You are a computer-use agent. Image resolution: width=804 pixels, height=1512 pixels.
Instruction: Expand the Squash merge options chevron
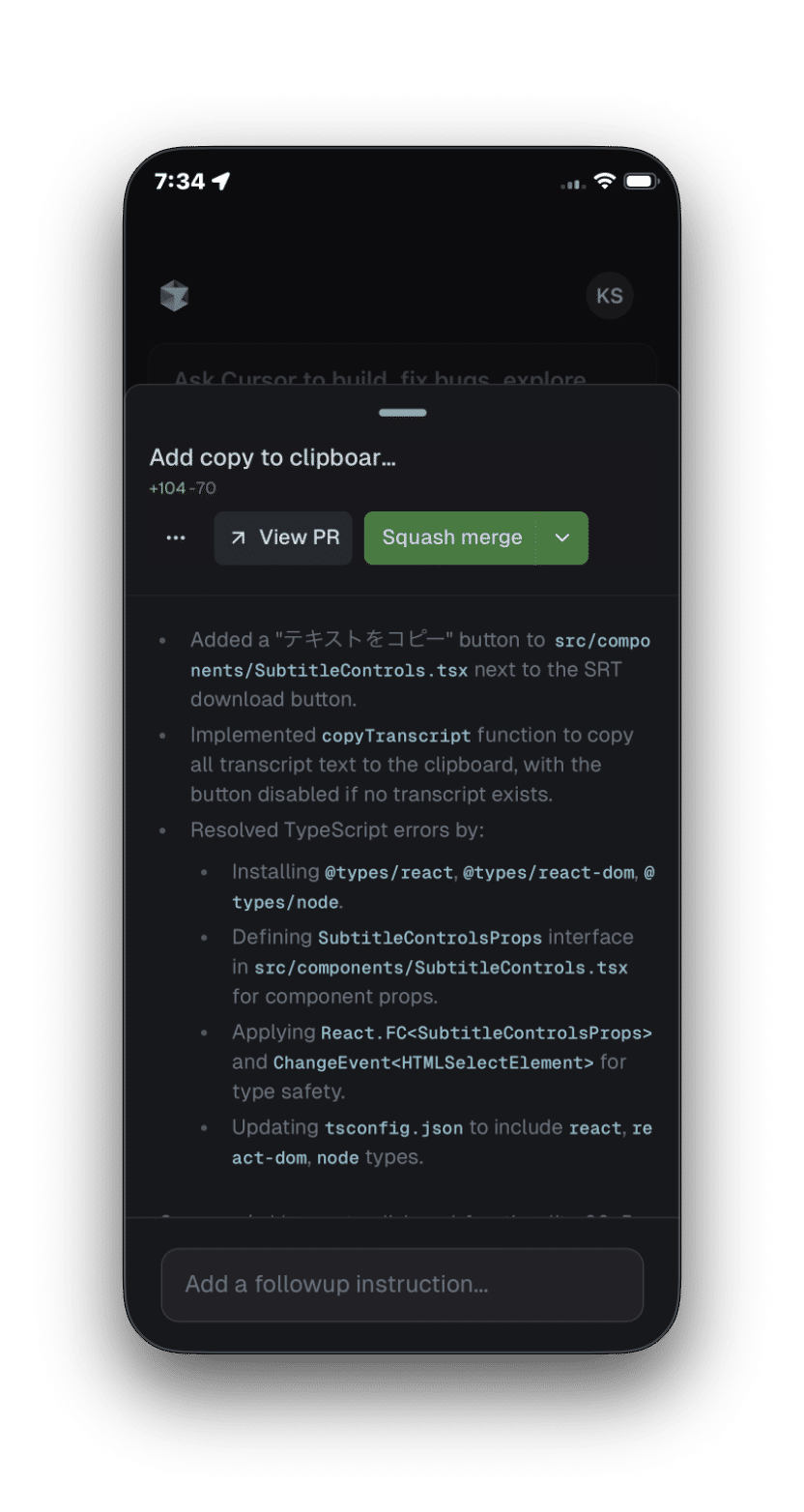[562, 538]
